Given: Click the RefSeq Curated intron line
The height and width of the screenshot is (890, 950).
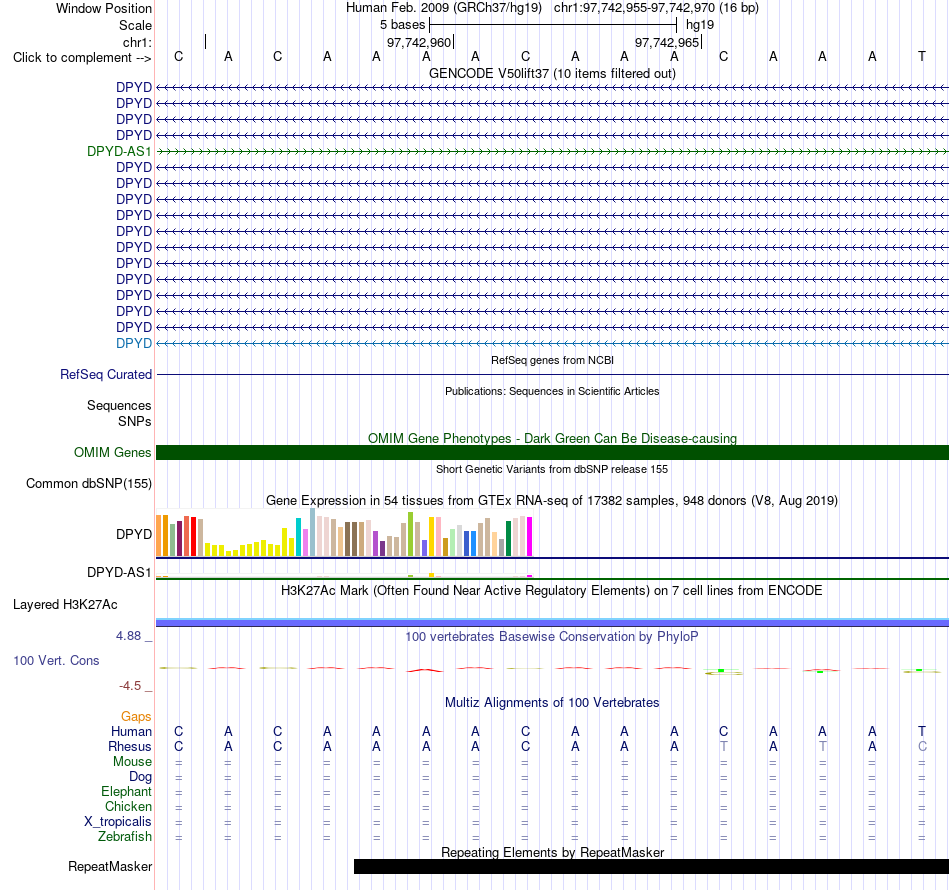Looking at the screenshot, I should coord(552,374).
